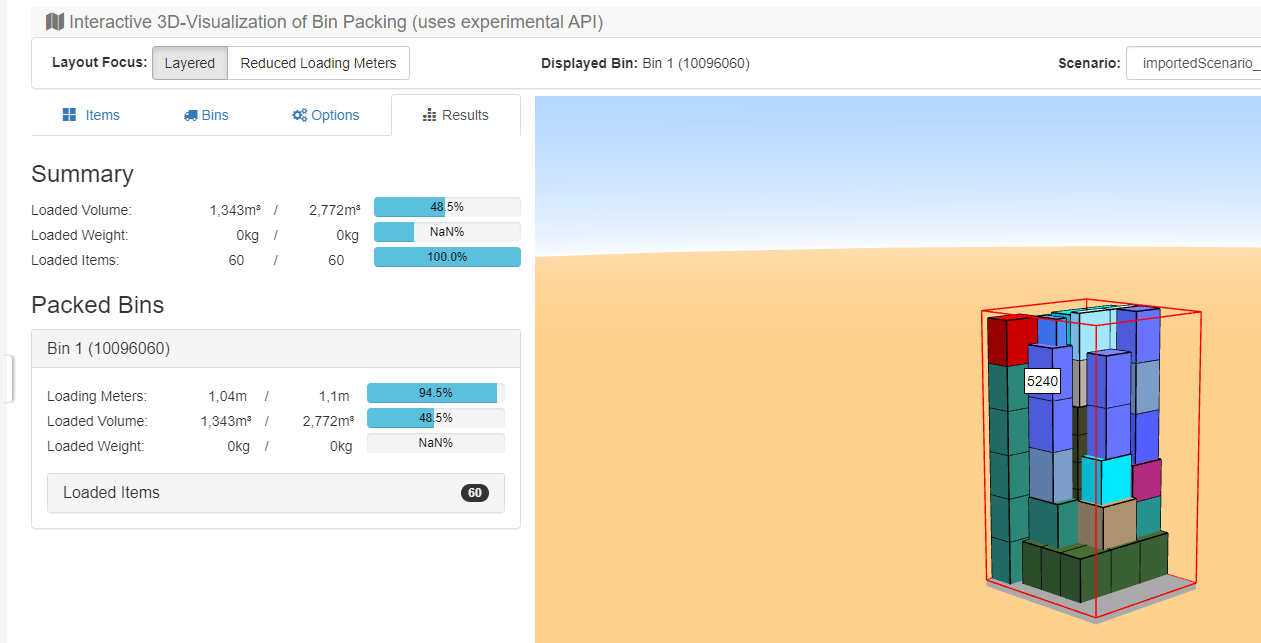Click the 5240 label in the 3D view
1261x643 pixels.
(1042, 381)
